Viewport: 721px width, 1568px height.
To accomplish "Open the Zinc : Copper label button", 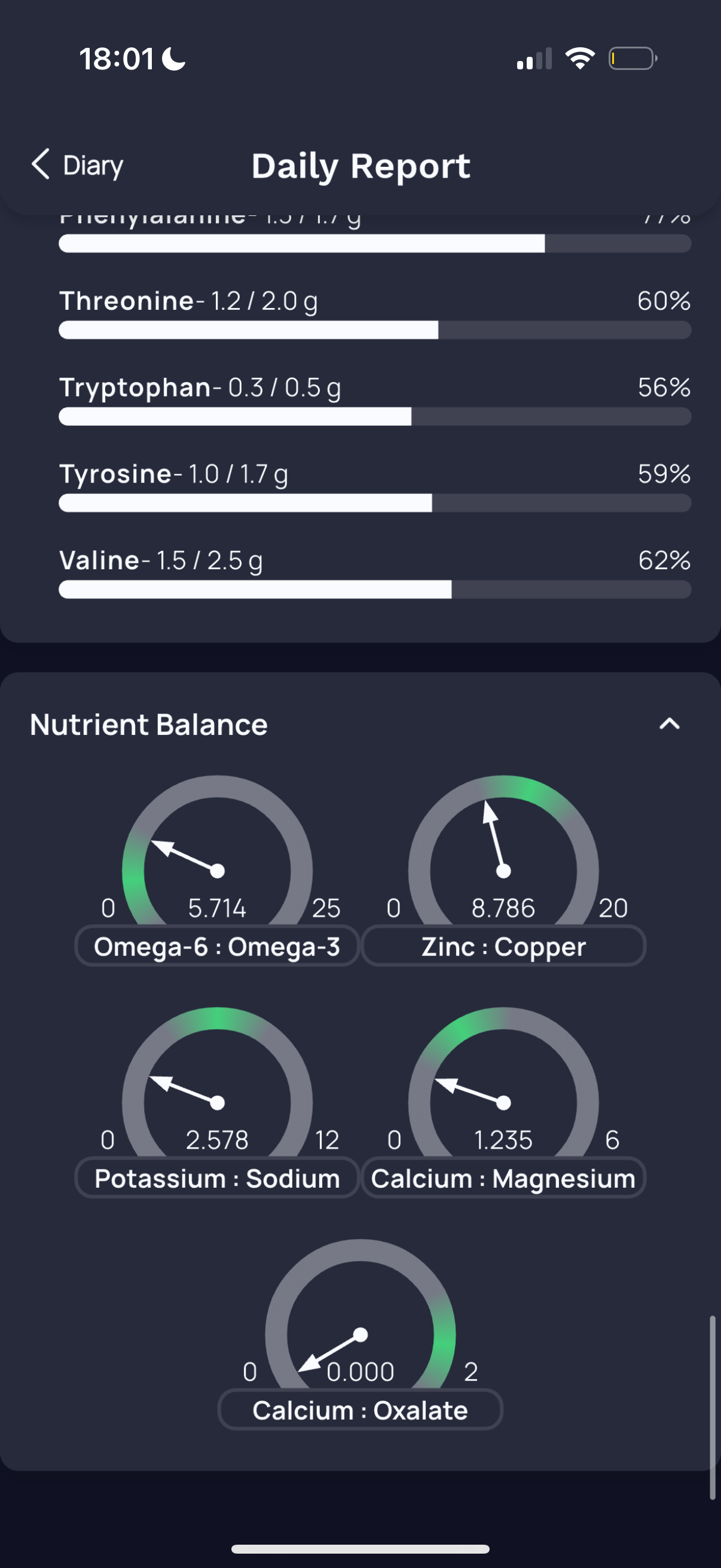I will [504, 946].
